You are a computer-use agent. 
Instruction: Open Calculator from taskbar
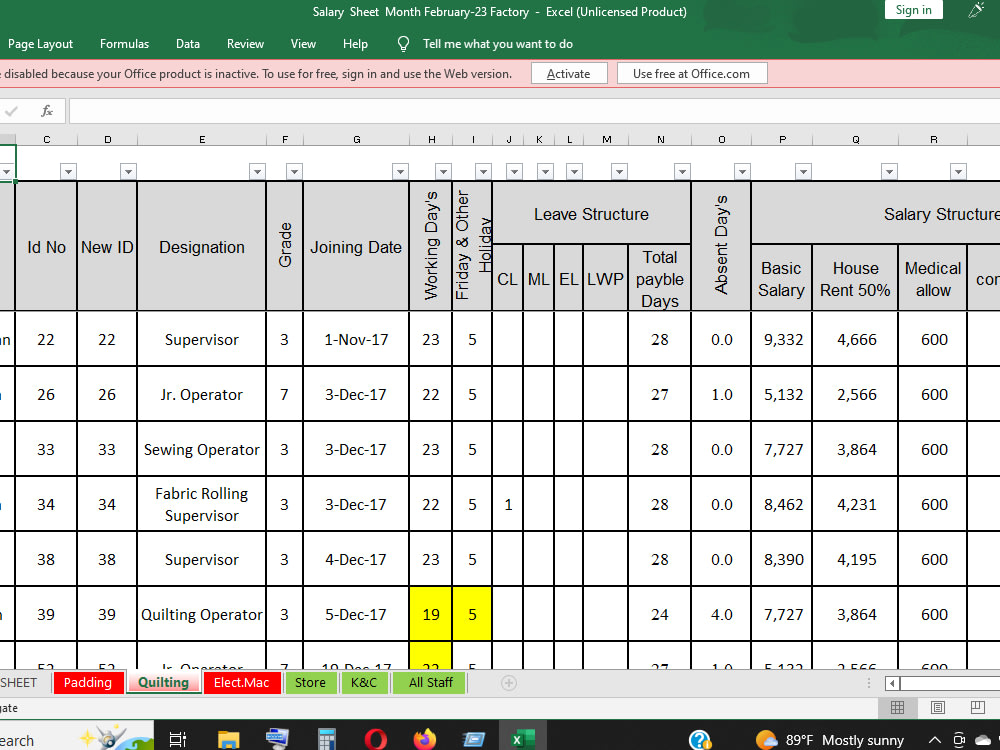[x=326, y=739]
